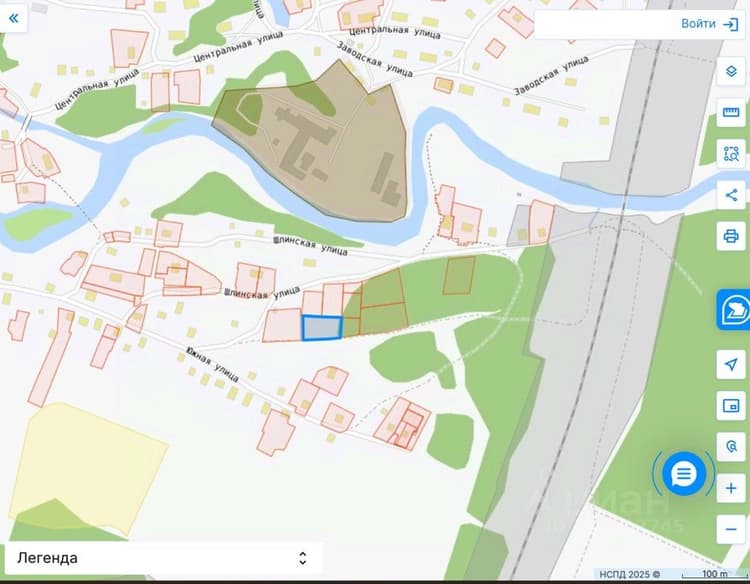Collapse sidebar with double chevron button
Viewport: 750px width, 584px height.
(x=13, y=19)
